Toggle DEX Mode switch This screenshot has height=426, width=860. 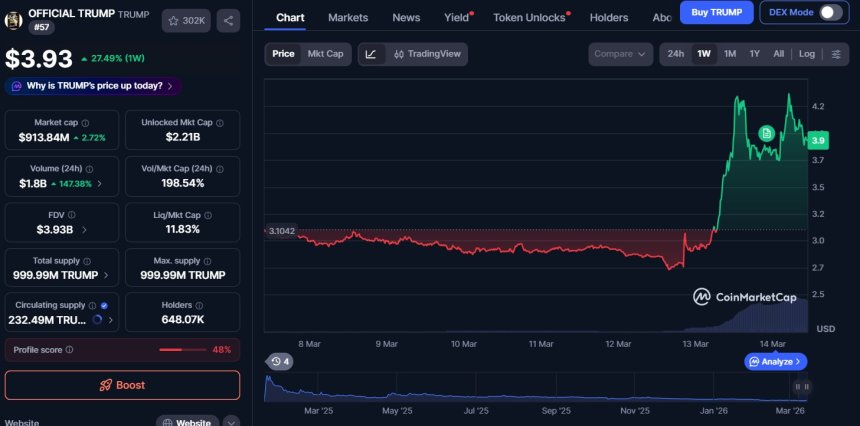click(830, 12)
